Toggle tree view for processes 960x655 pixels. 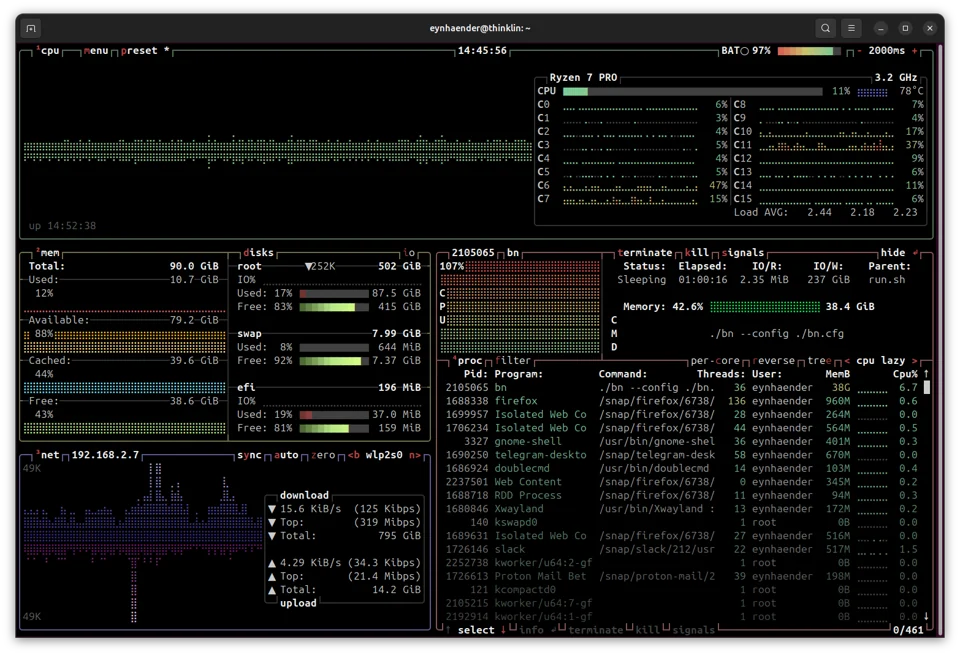tap(819, 361)
